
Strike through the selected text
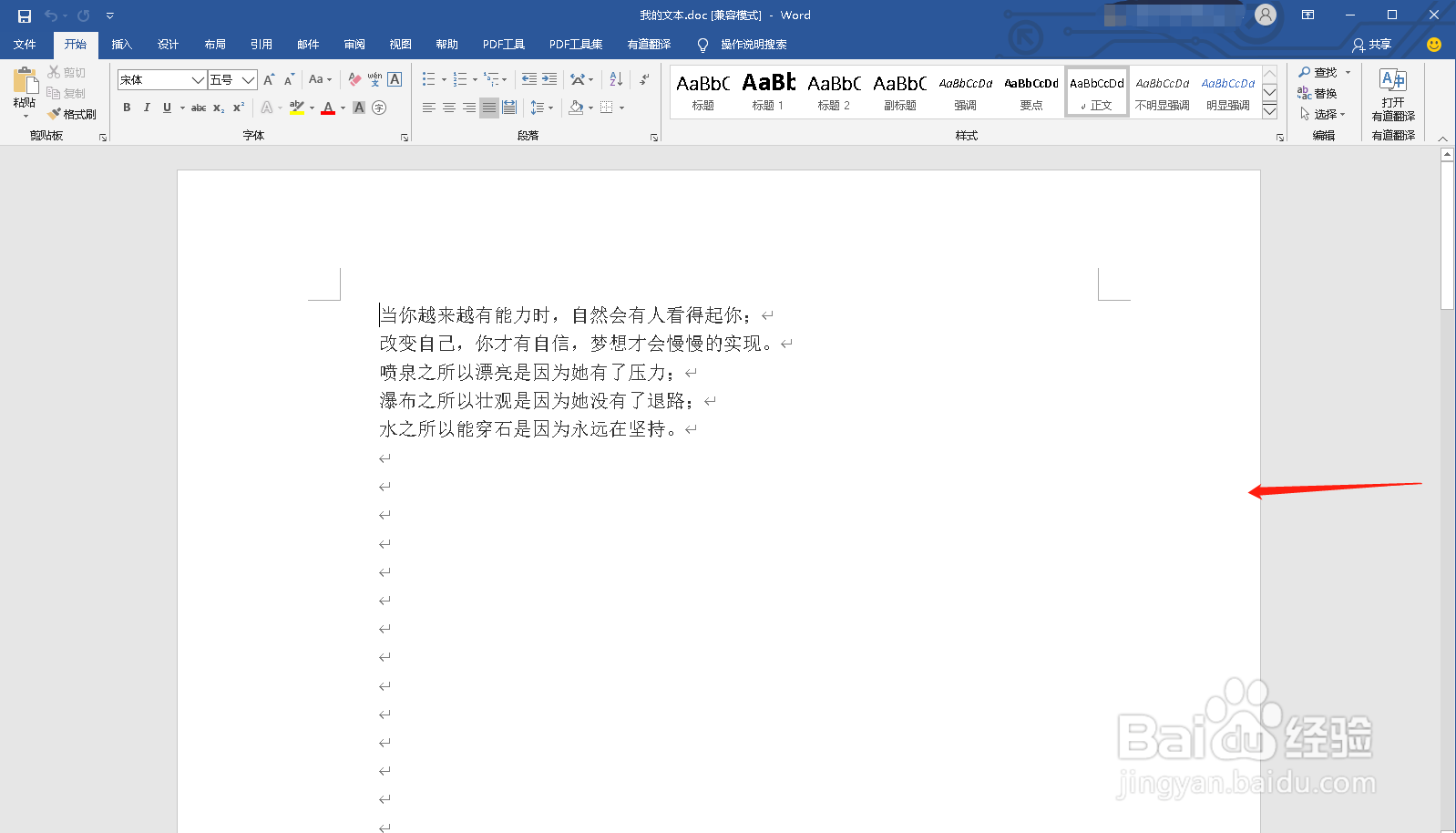(199, 108)
